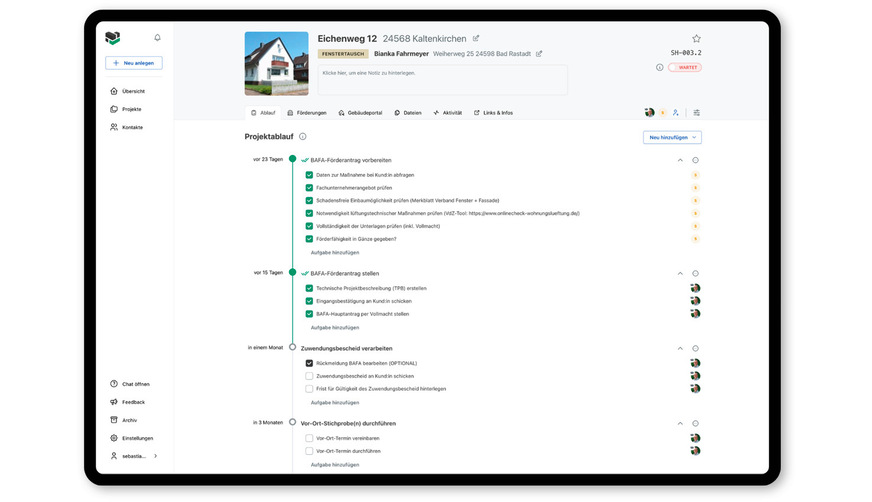Collapse BAFA-Förderantrag stellen section

coord(680,274)
